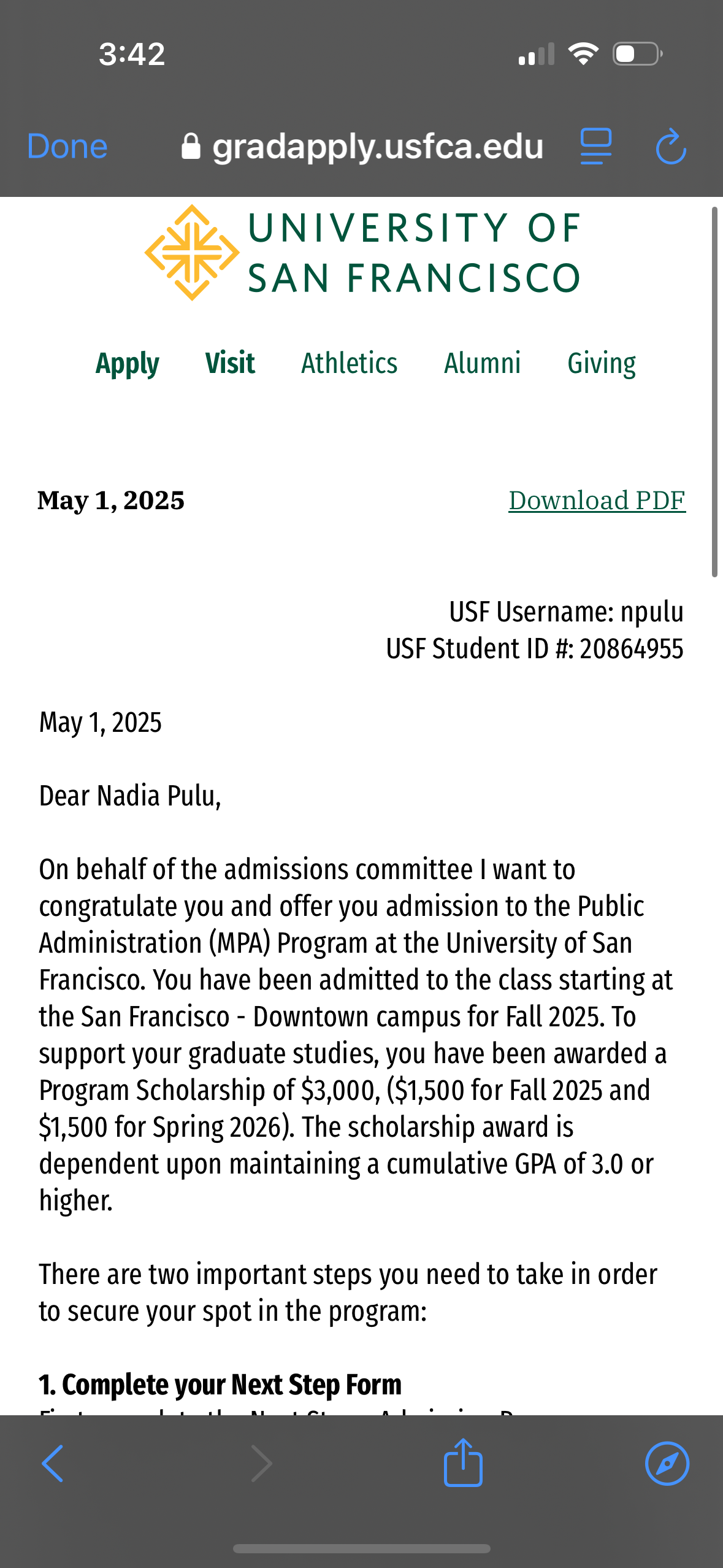The height and width of the screenshot is (1568, 723).
Task: Tap the gradapply.usfca.edu address text
Action: [x=378, y=147]
